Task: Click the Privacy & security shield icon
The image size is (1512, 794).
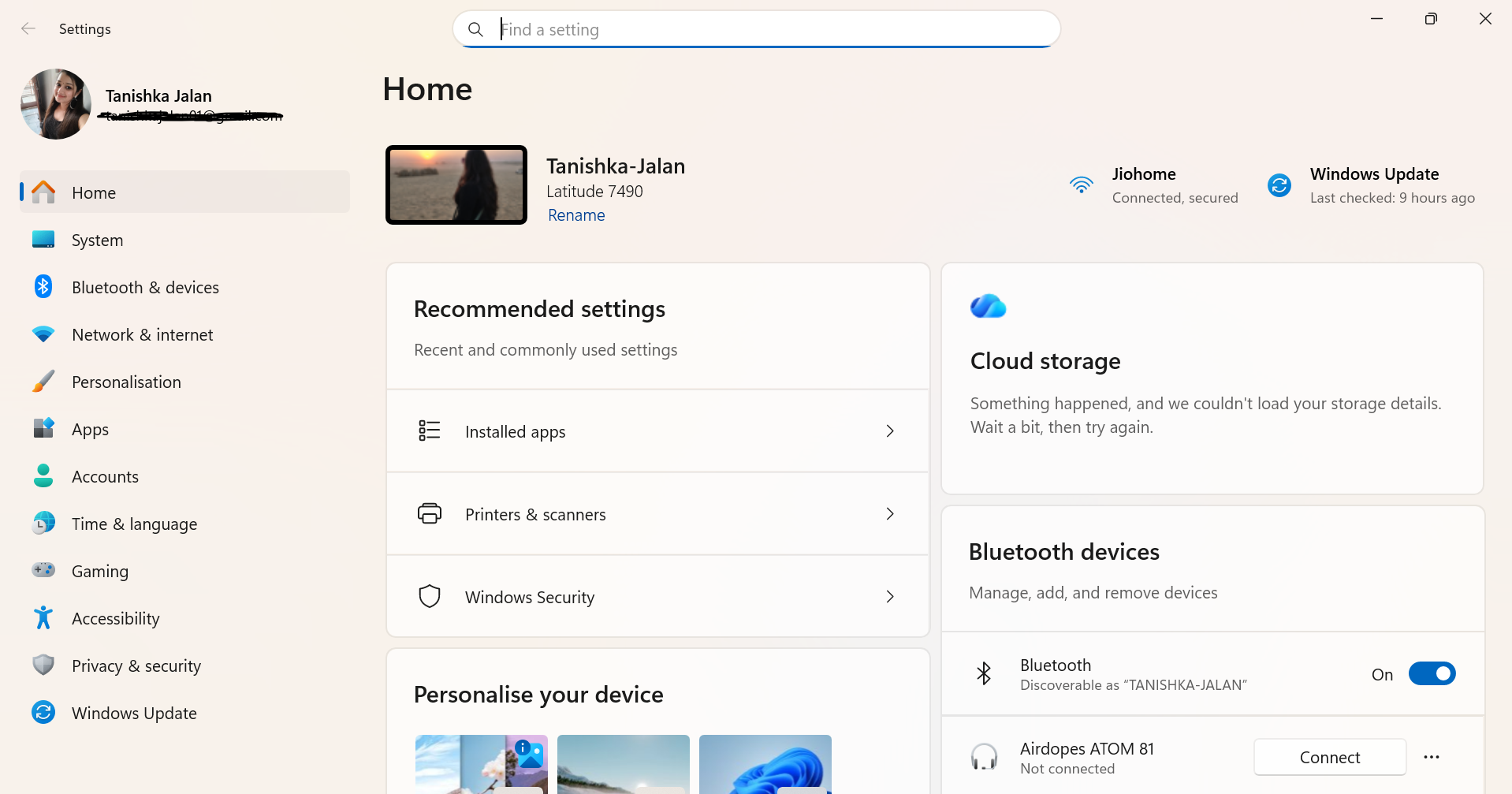Action: point(43,665)
